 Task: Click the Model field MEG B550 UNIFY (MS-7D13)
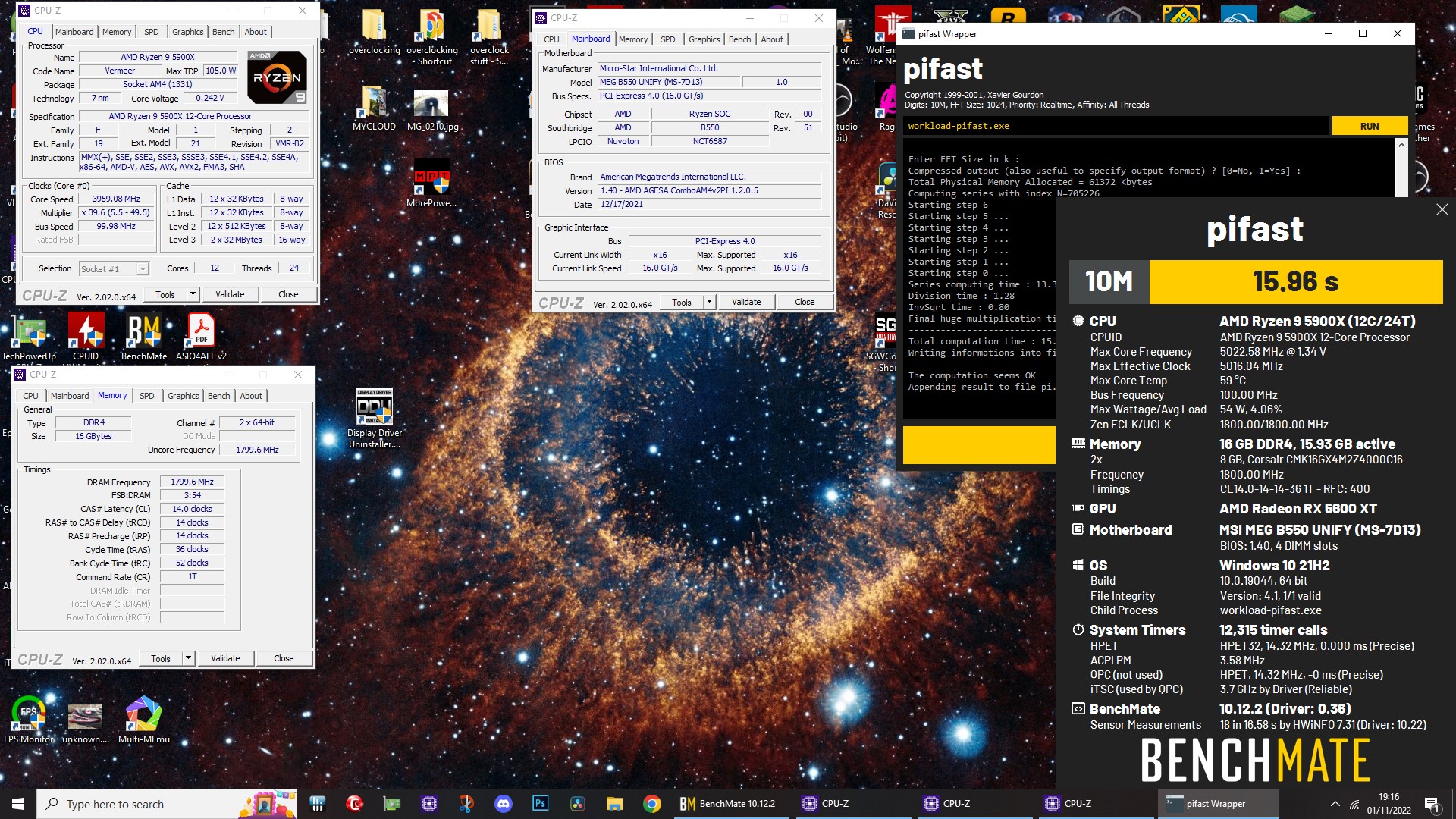(x=667, y=82)
